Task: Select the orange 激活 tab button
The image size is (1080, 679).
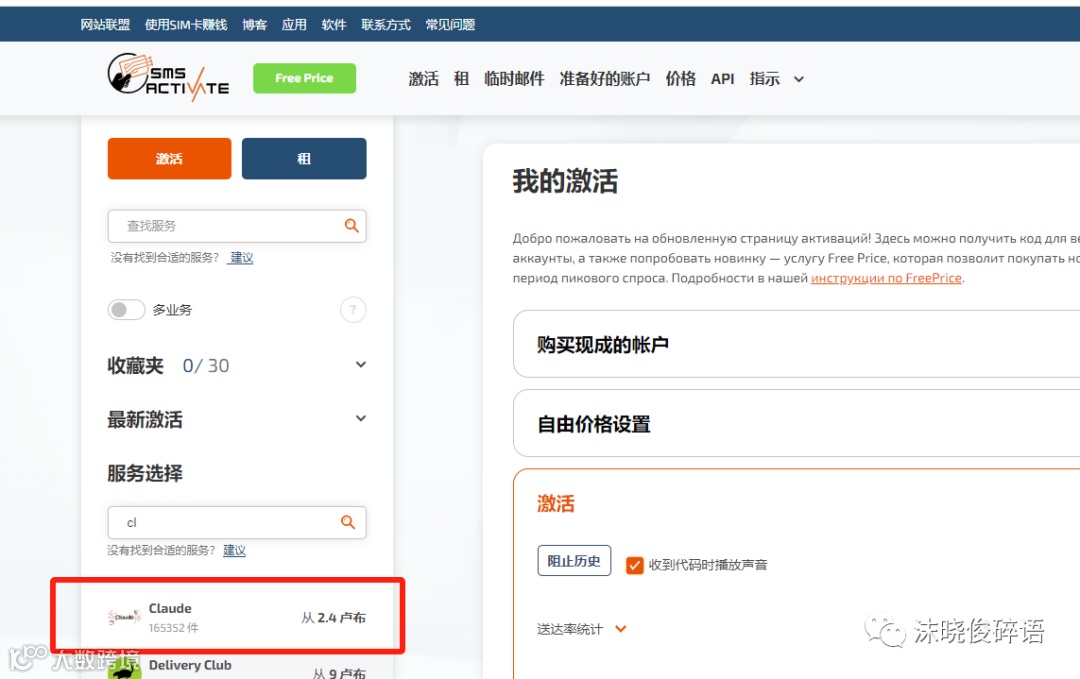Action: tap(169, 158)
